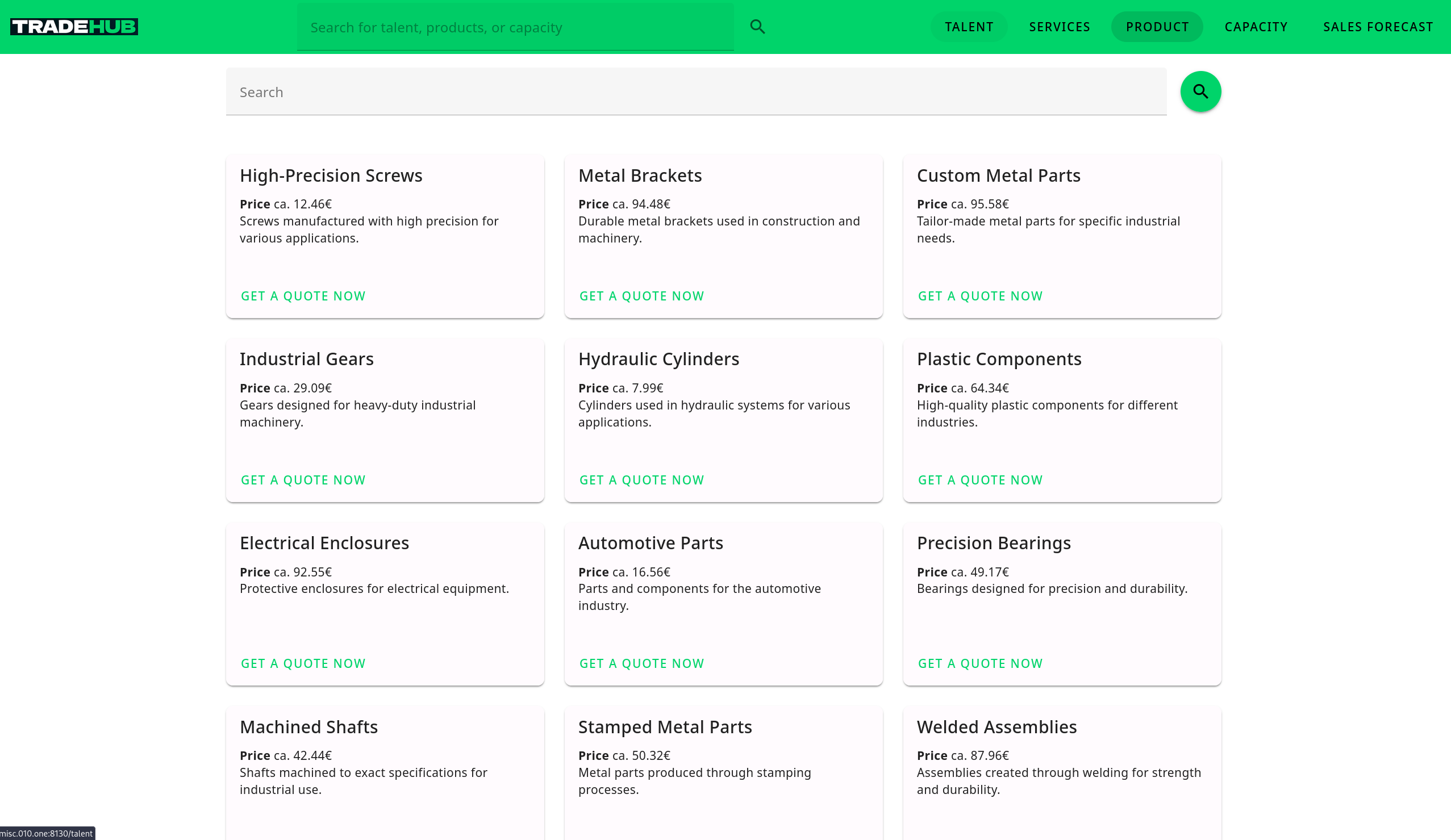Select the Product tab
1451x840 pixels.
tap(1157, 27)
